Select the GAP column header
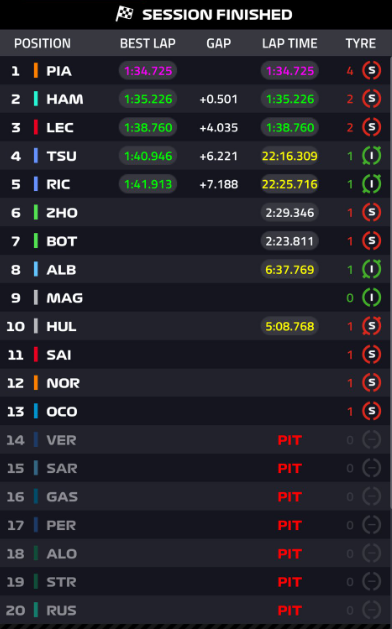 point(219,43)
